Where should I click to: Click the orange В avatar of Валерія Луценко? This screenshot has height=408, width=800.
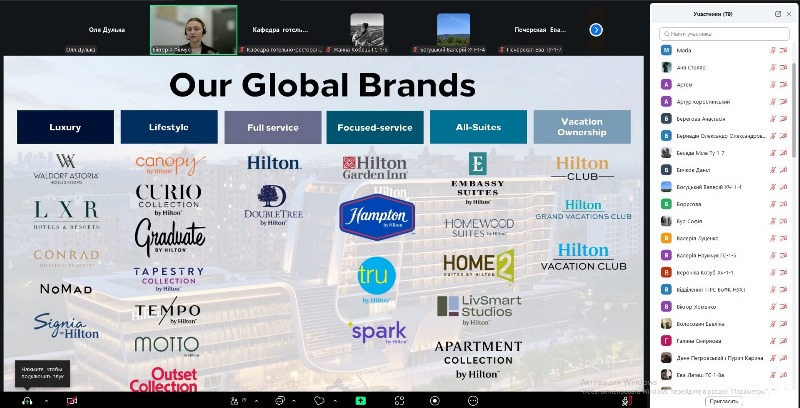(x=666, y=238)
